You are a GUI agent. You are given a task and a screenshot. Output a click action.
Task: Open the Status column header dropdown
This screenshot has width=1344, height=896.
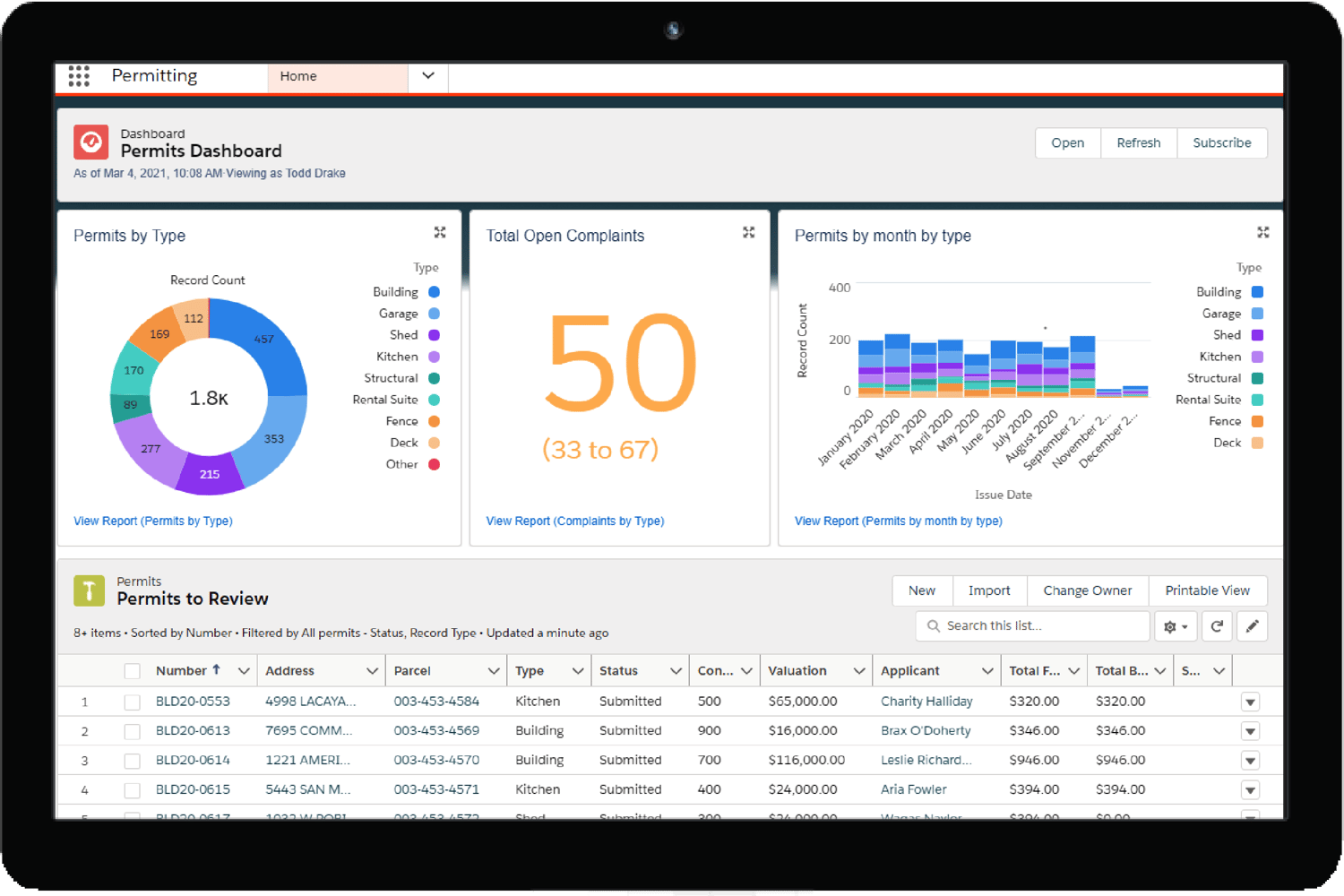(x=676, y=670)
